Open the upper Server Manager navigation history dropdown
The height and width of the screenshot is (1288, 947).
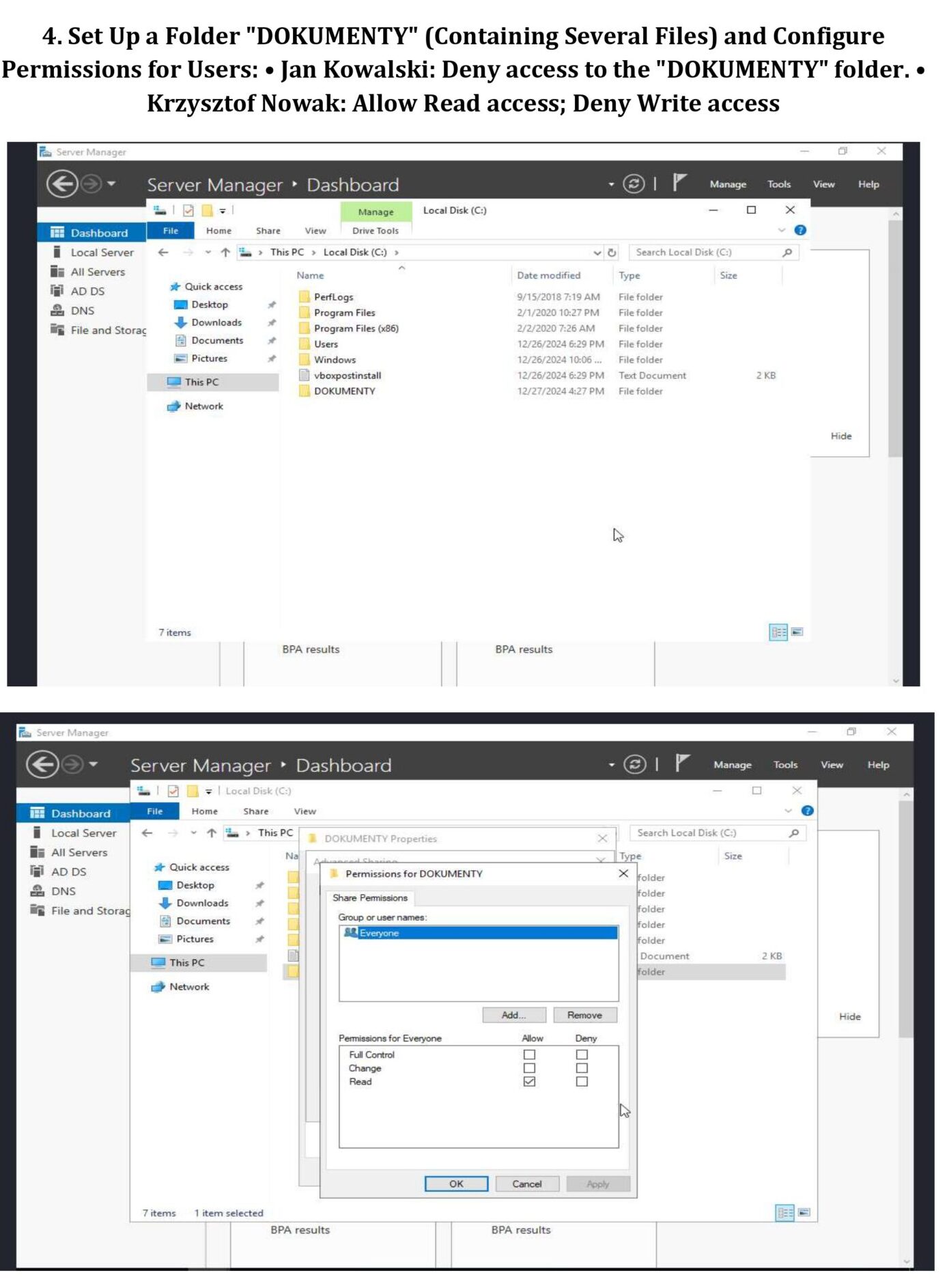click(111, 184)
